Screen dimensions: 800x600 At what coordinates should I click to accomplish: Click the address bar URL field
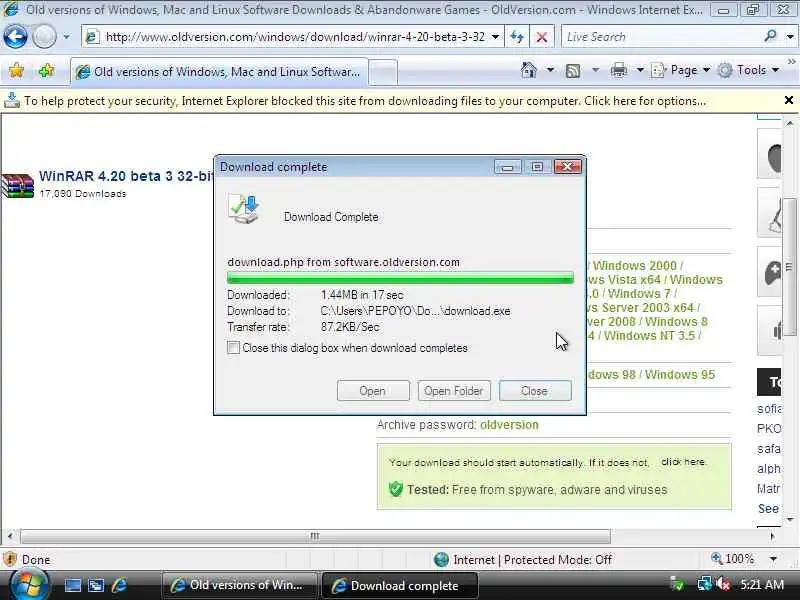click(x=286, y=37)
